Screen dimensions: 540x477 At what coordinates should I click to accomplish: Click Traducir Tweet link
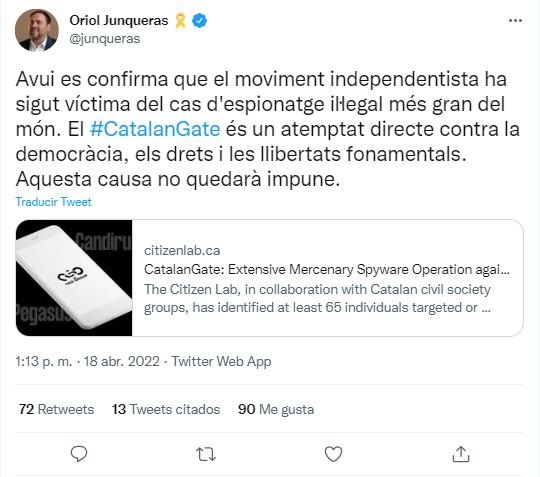click(x=53, y=201)
